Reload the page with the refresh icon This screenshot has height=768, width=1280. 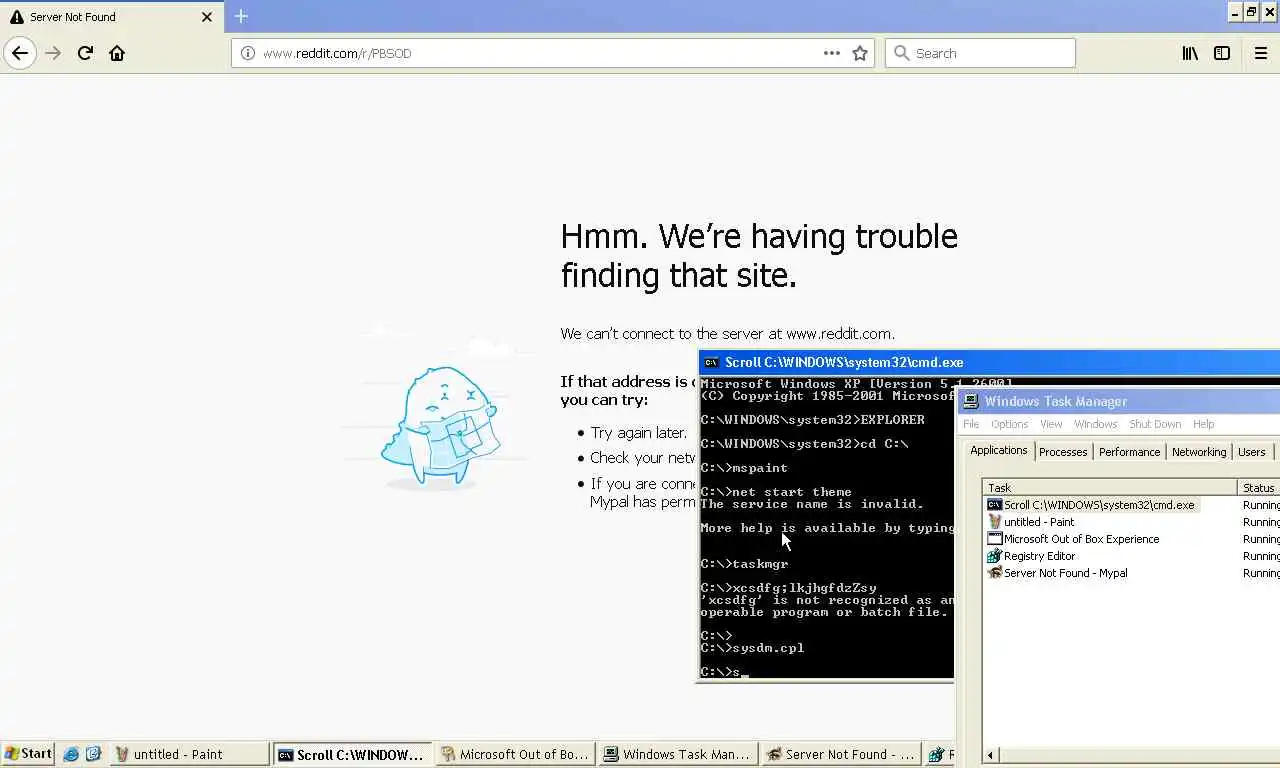point(85,53)
